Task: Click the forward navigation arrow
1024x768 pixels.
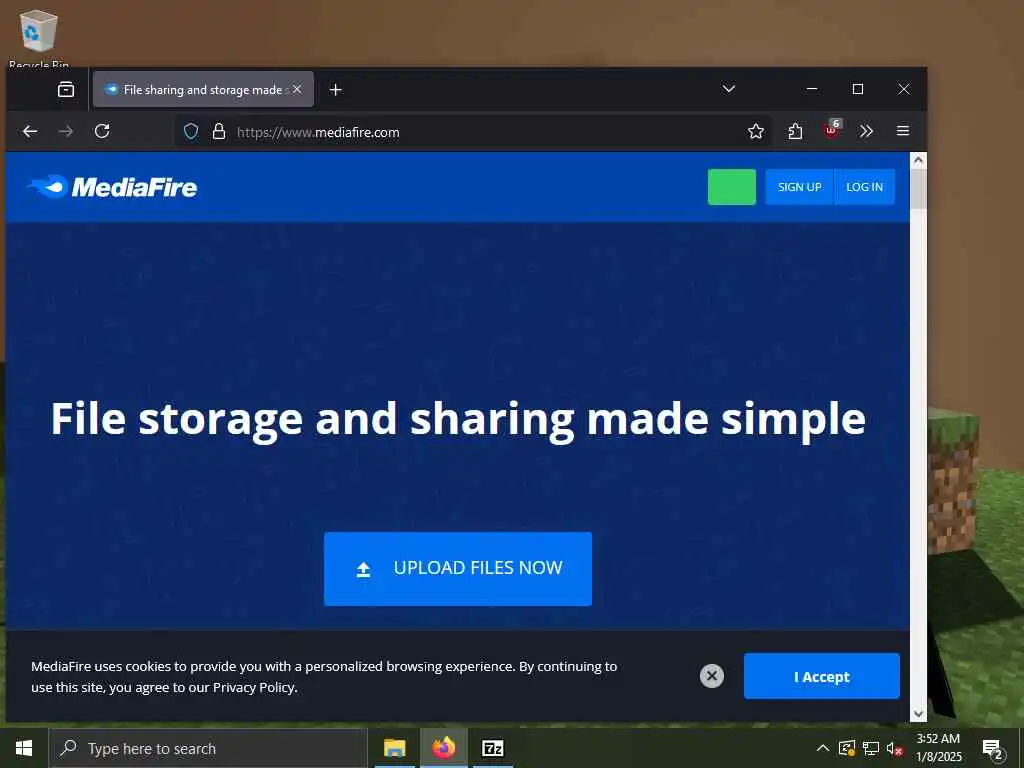Action: coord(66,131)
